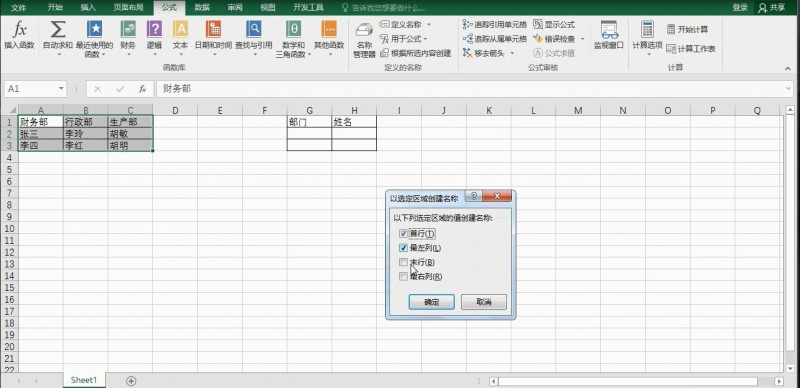Click the 取消 button
800x388 pixels.
[x=484, y=302]
